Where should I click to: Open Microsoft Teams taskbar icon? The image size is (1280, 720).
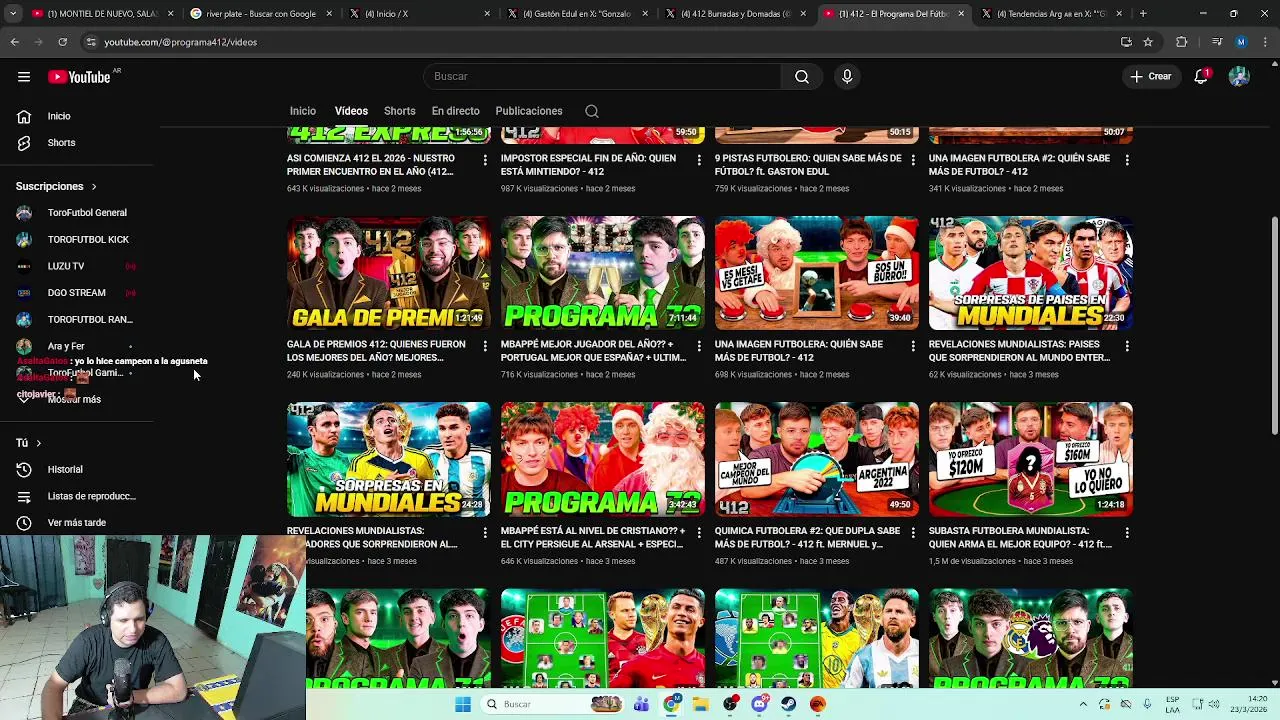point(642,704)
